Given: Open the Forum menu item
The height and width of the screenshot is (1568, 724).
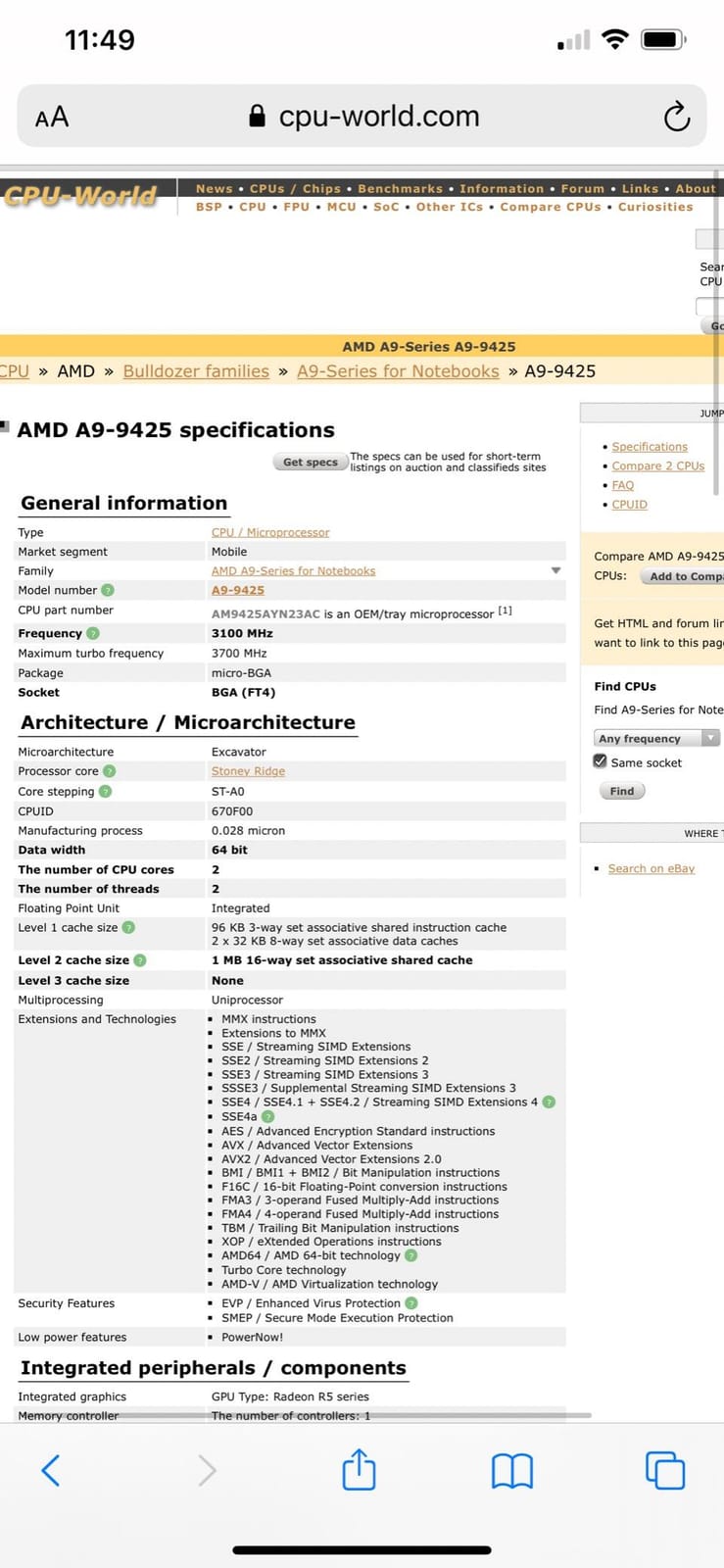Looking at the screenshot, I should [x=583, y=188].
